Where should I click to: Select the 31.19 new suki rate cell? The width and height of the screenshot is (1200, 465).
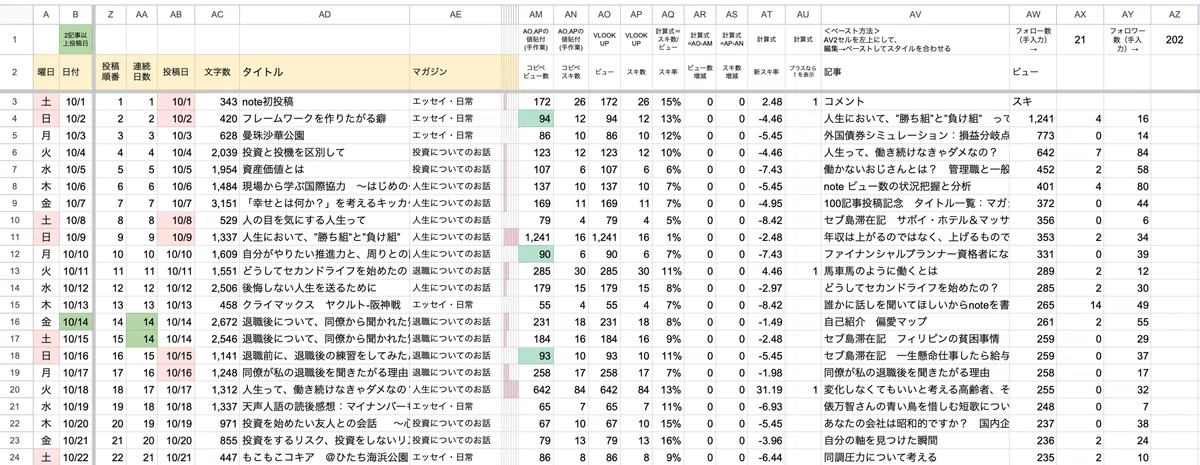click(767, 390)
